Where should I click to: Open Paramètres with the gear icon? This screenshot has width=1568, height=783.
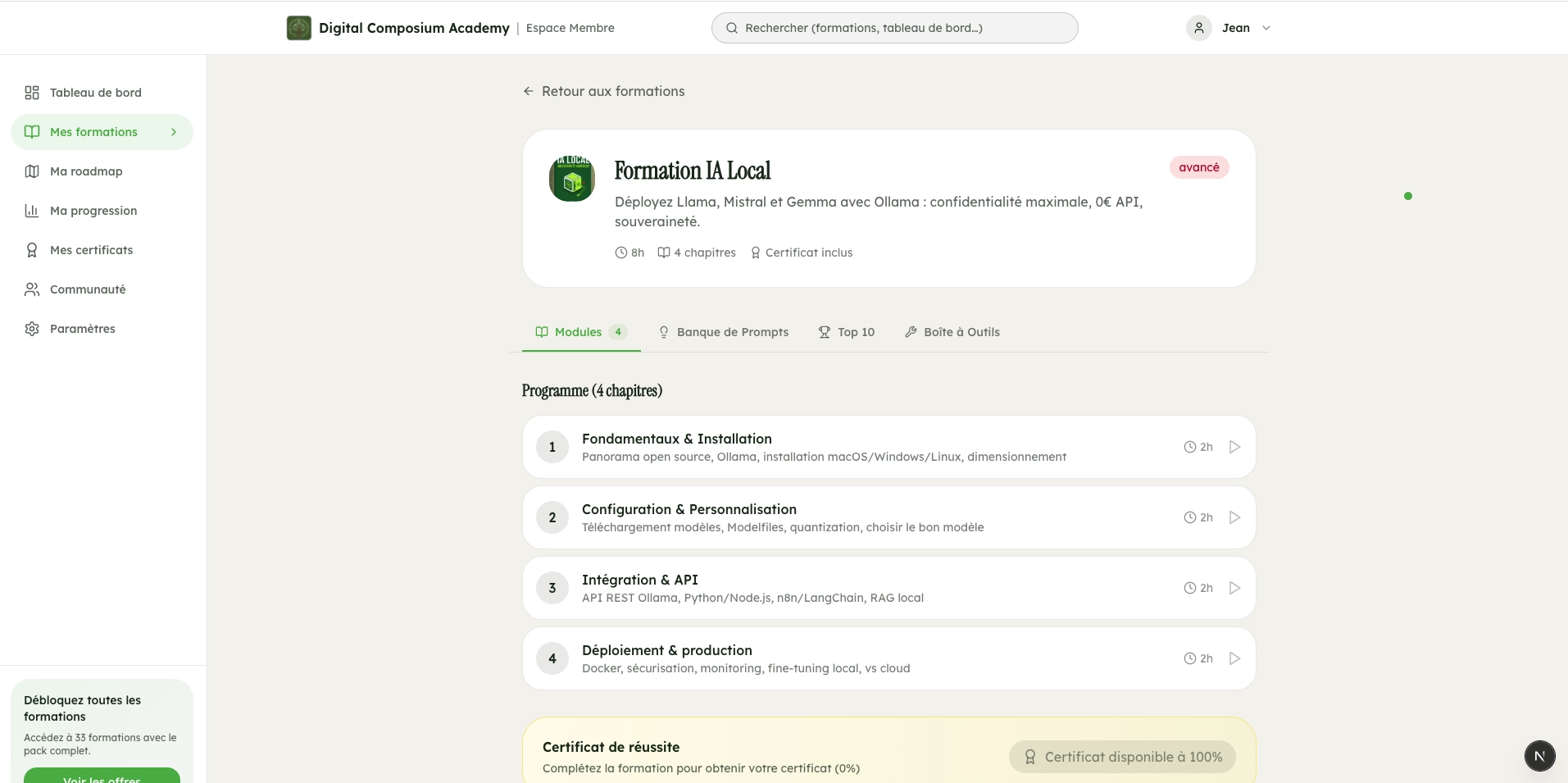31,328
